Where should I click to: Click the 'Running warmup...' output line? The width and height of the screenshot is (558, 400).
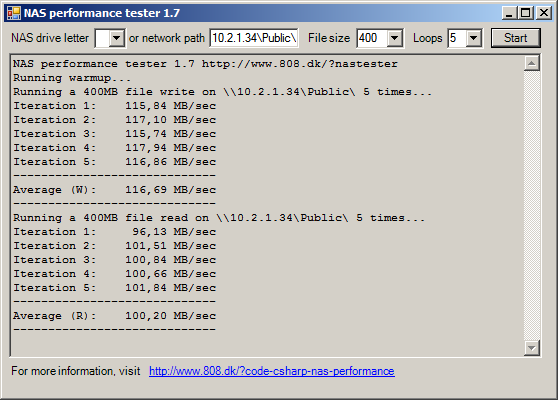(72, 78)
